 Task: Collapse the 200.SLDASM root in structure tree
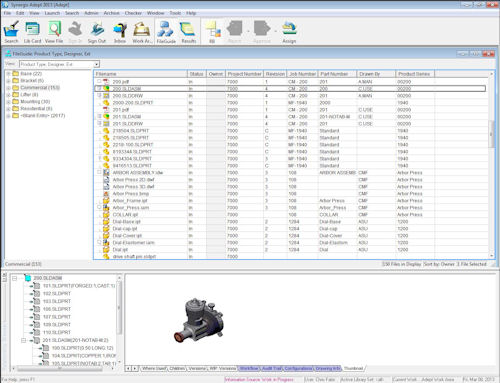point(15,278)
